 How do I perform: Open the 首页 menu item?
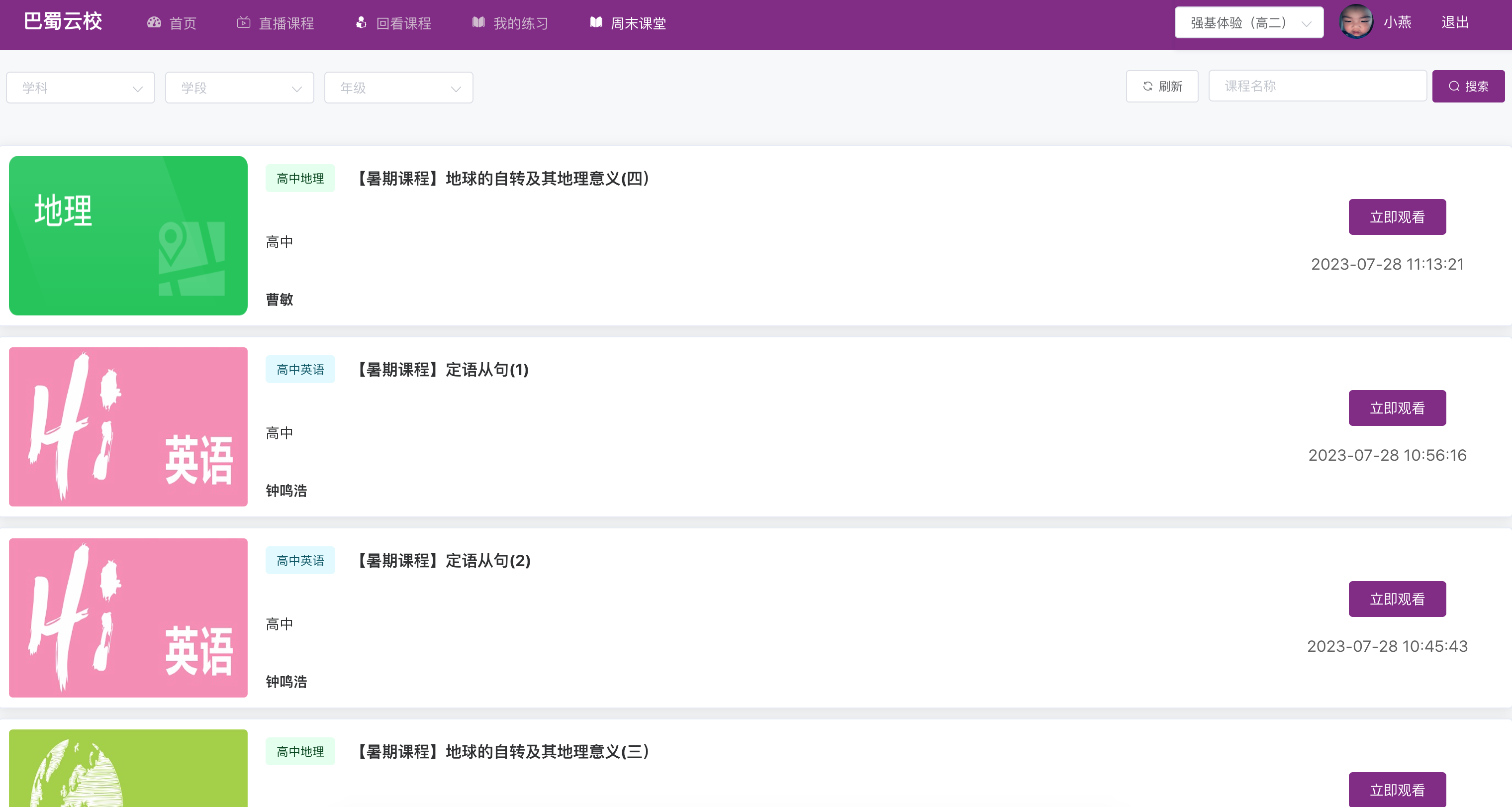click(183, 23)
